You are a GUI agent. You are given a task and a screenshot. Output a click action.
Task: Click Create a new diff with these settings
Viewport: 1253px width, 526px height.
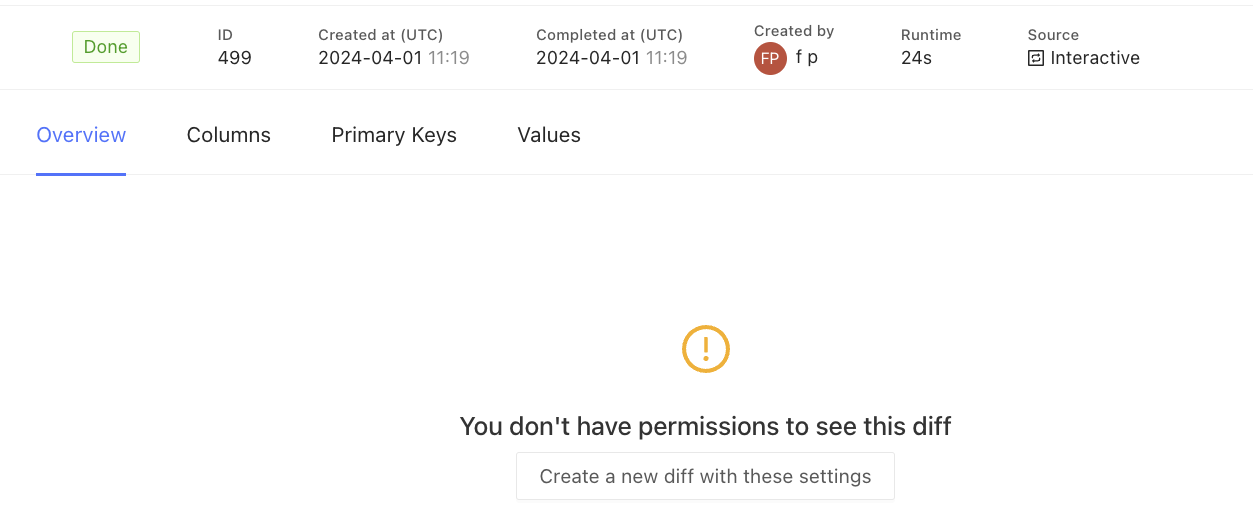click(705, 476)
